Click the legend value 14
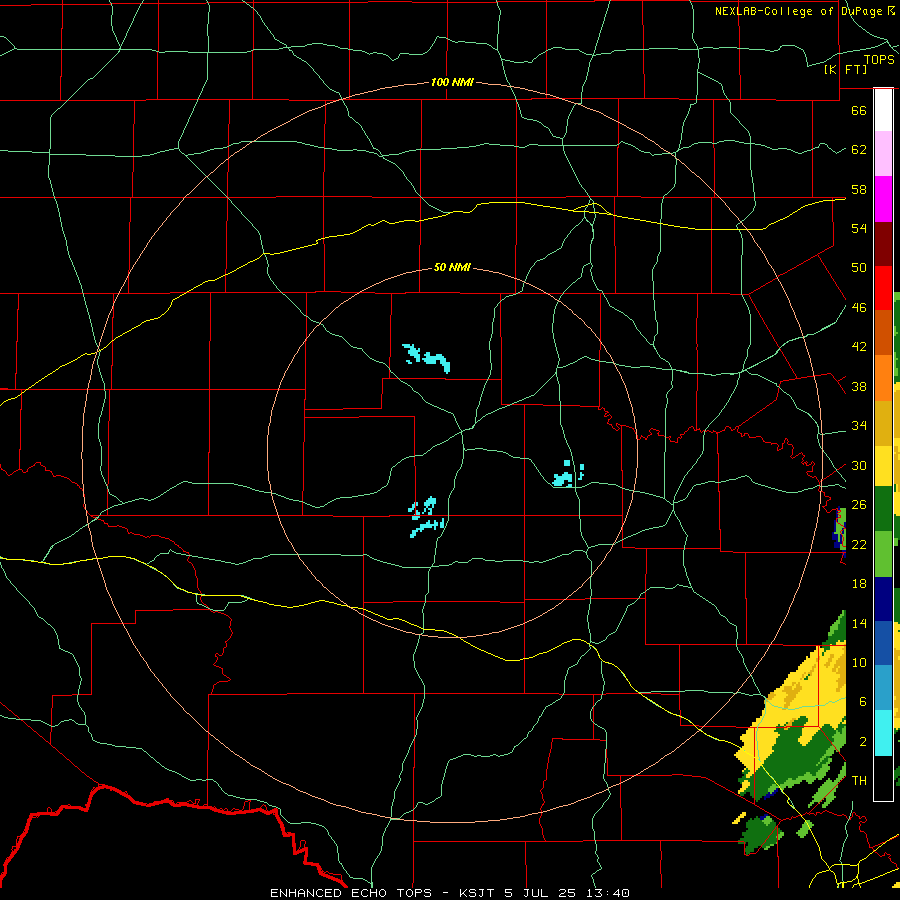The width and height of the screenshot is (900, 900). click(x=859, y=623)
